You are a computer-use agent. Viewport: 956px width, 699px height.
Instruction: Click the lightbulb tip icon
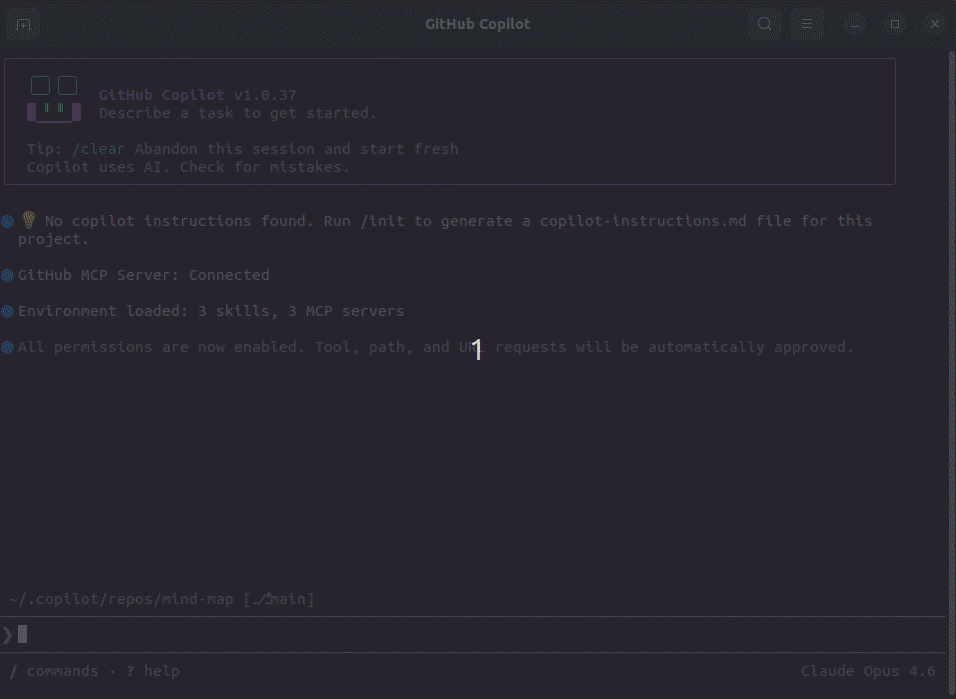click(x=29, y=220)
